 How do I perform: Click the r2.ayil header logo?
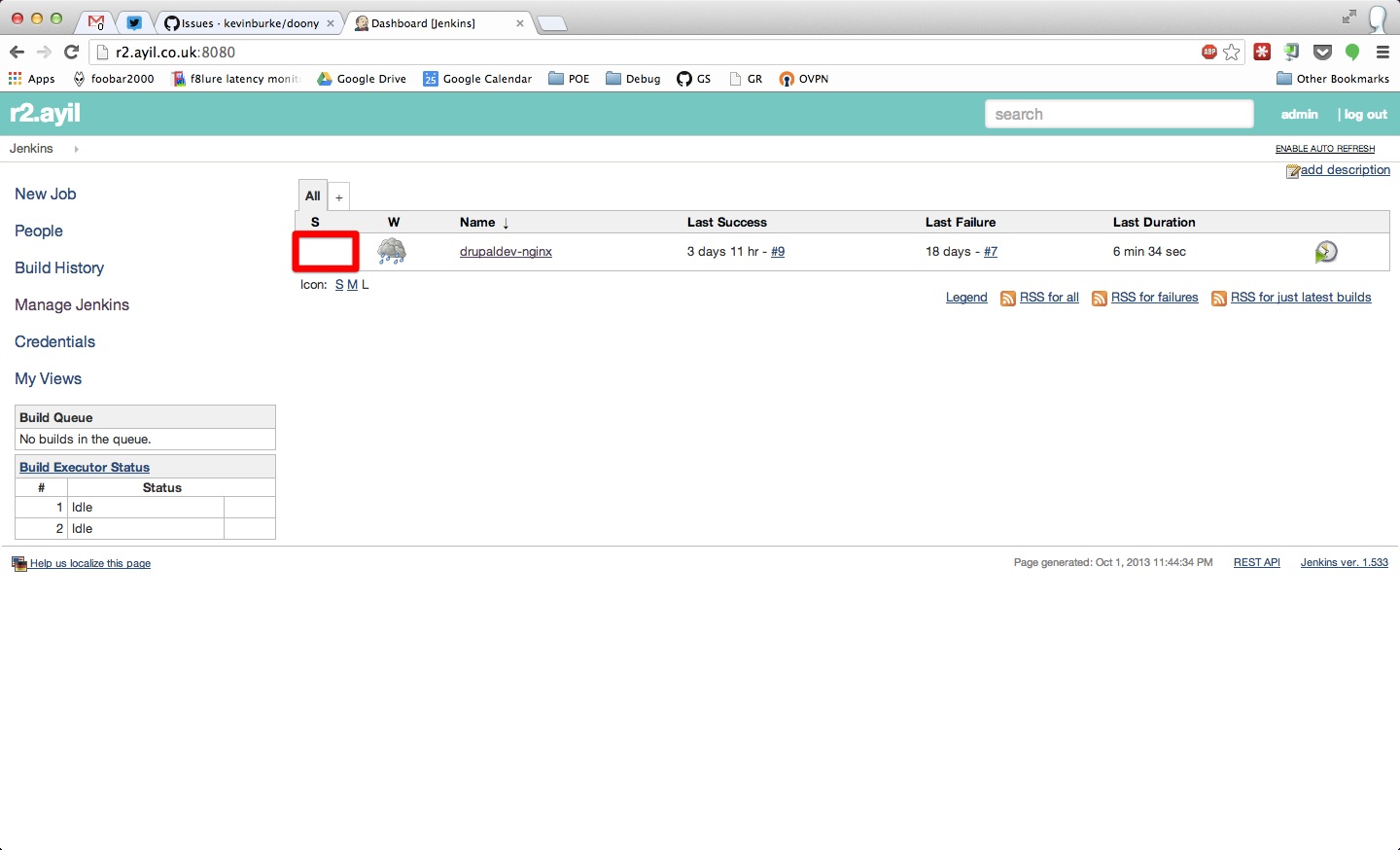46,114
